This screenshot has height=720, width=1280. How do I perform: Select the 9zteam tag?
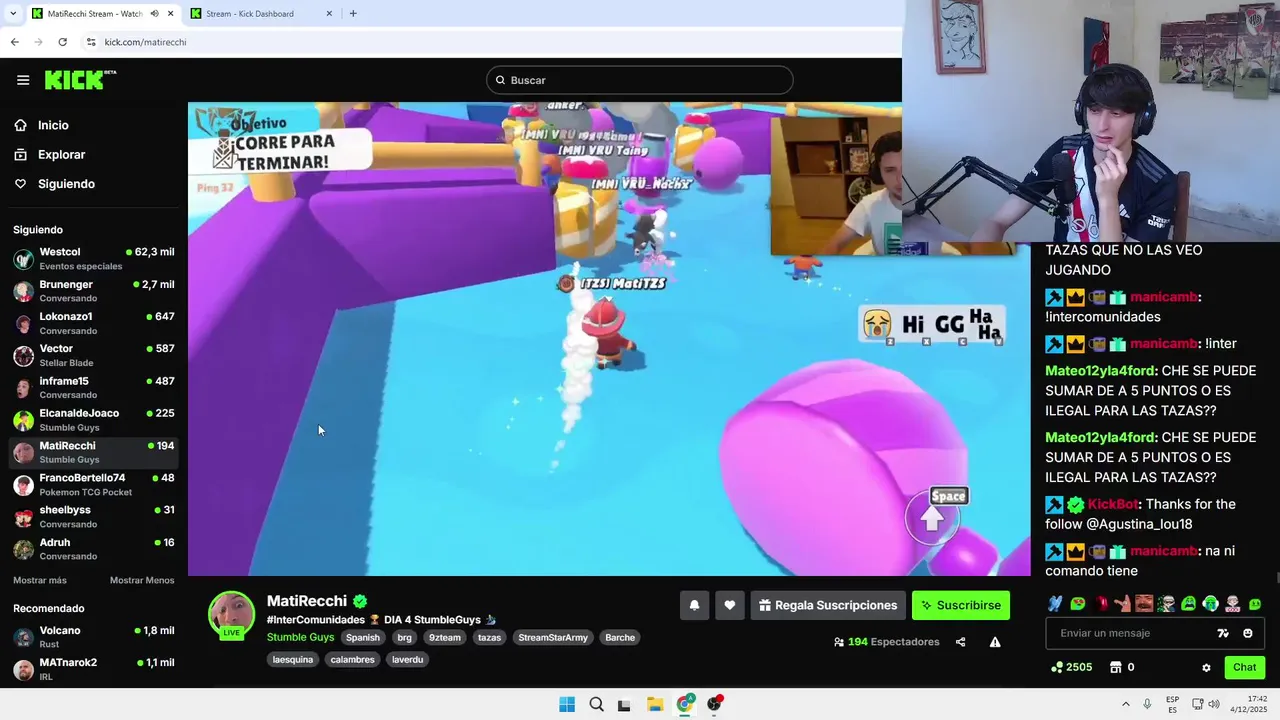point(445,637)
